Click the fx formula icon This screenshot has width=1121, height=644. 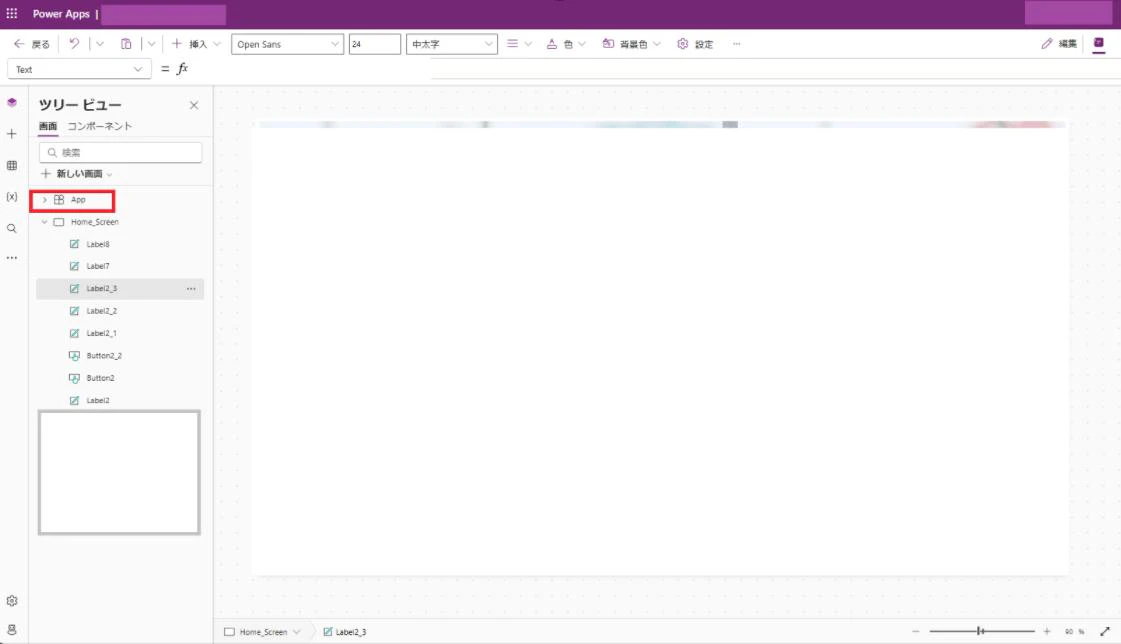(x=183, y=69)
